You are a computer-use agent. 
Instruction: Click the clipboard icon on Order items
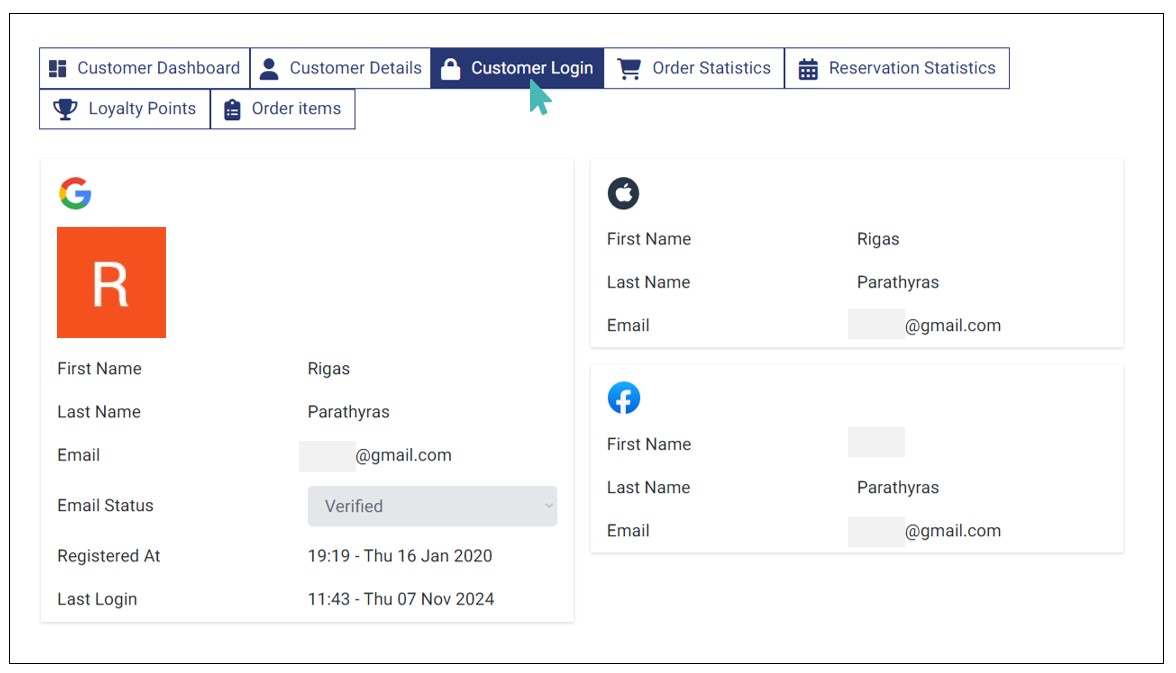[x=232, y=109]
